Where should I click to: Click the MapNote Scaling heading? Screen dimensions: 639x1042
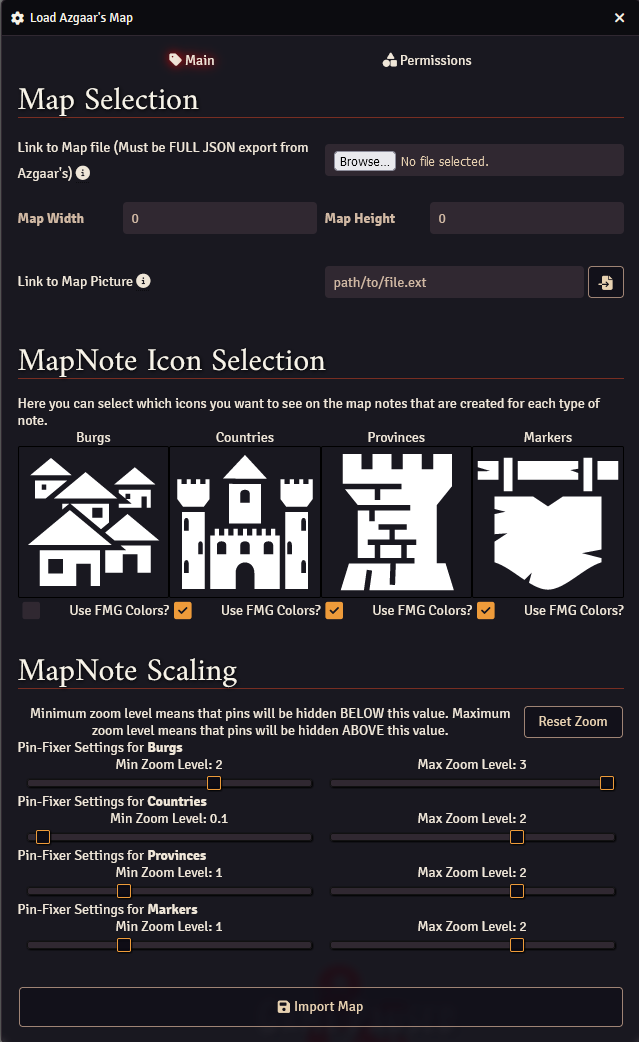point(128,671)
